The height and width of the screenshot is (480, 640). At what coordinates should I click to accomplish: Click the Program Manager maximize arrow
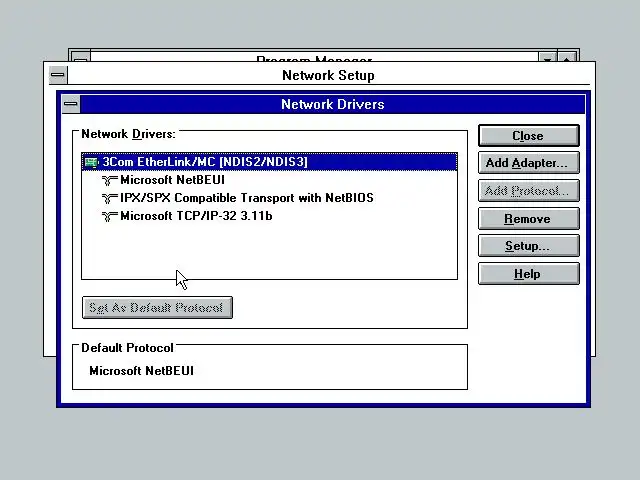567,57
